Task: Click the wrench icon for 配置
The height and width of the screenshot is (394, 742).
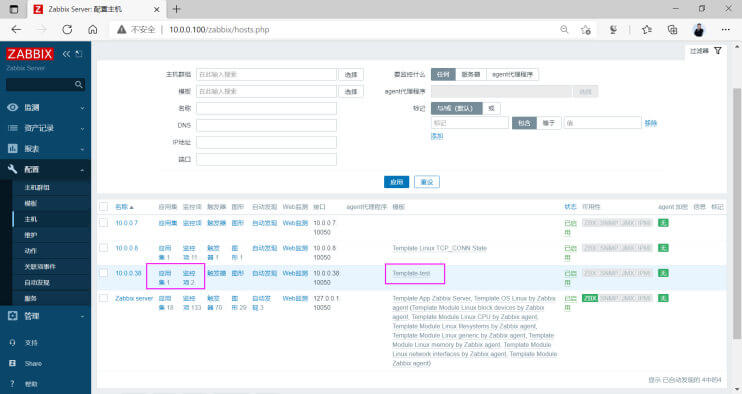Action: pos(13,169)
